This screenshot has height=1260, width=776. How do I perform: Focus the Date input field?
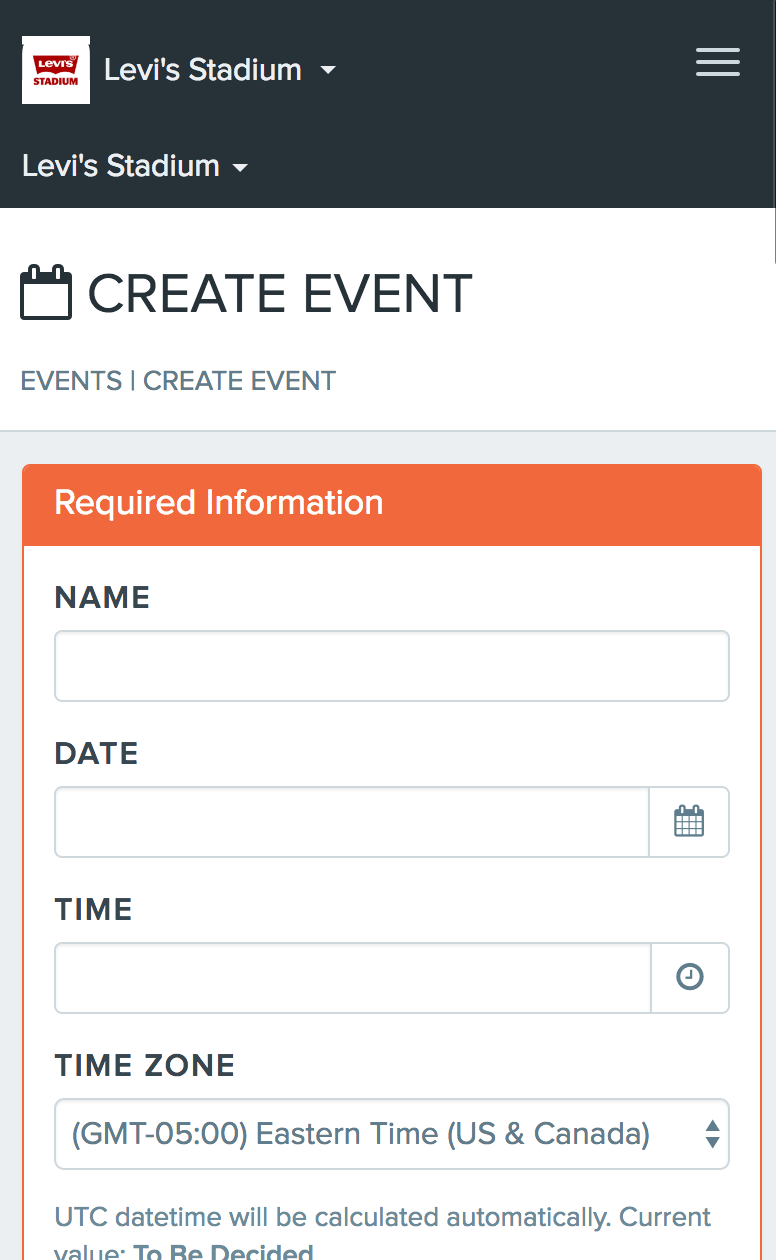tap(352, 822)
